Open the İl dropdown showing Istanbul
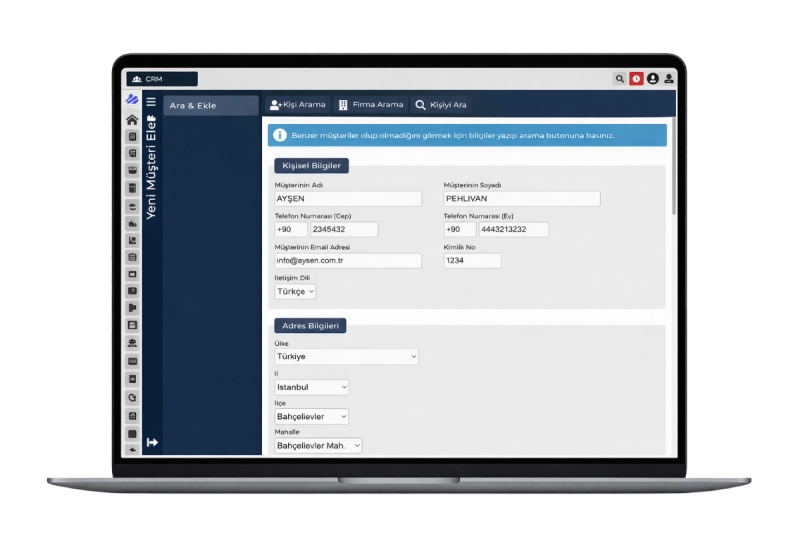This screenshot has width=800, height=533. coord(312,387)
